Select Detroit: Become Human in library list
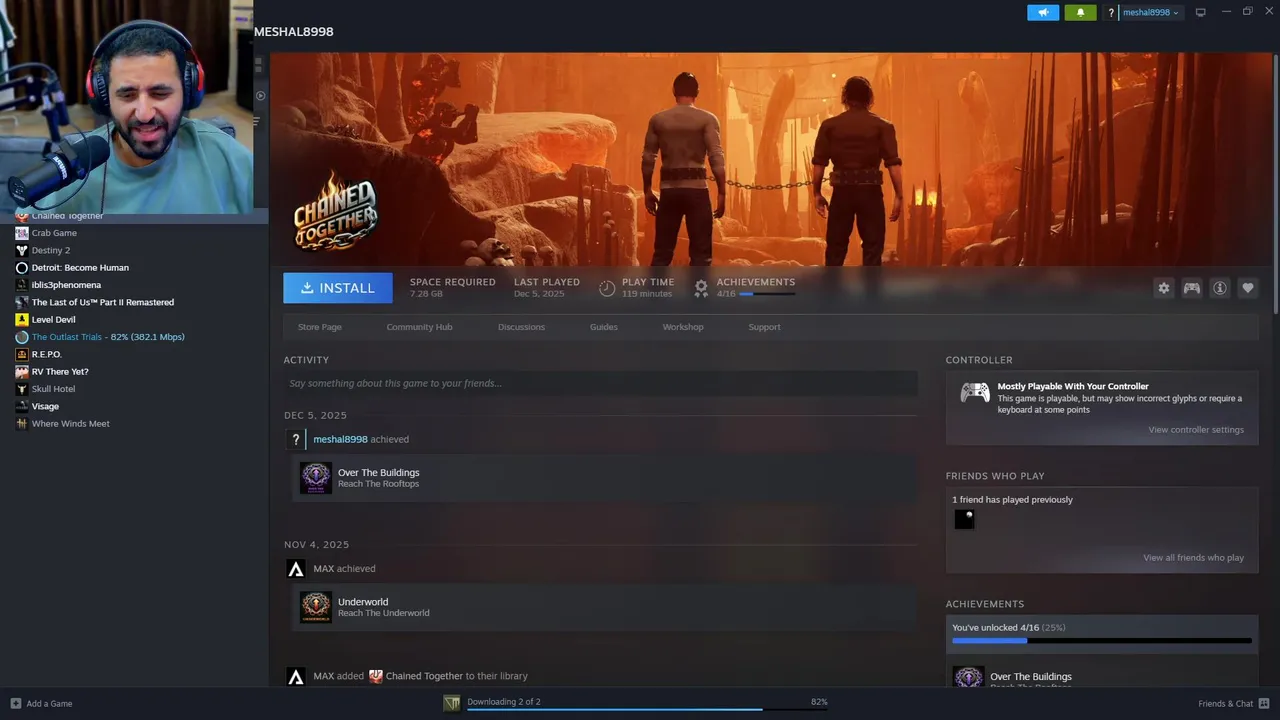Viewport: 1280px width, 720px height. (80, 268)
